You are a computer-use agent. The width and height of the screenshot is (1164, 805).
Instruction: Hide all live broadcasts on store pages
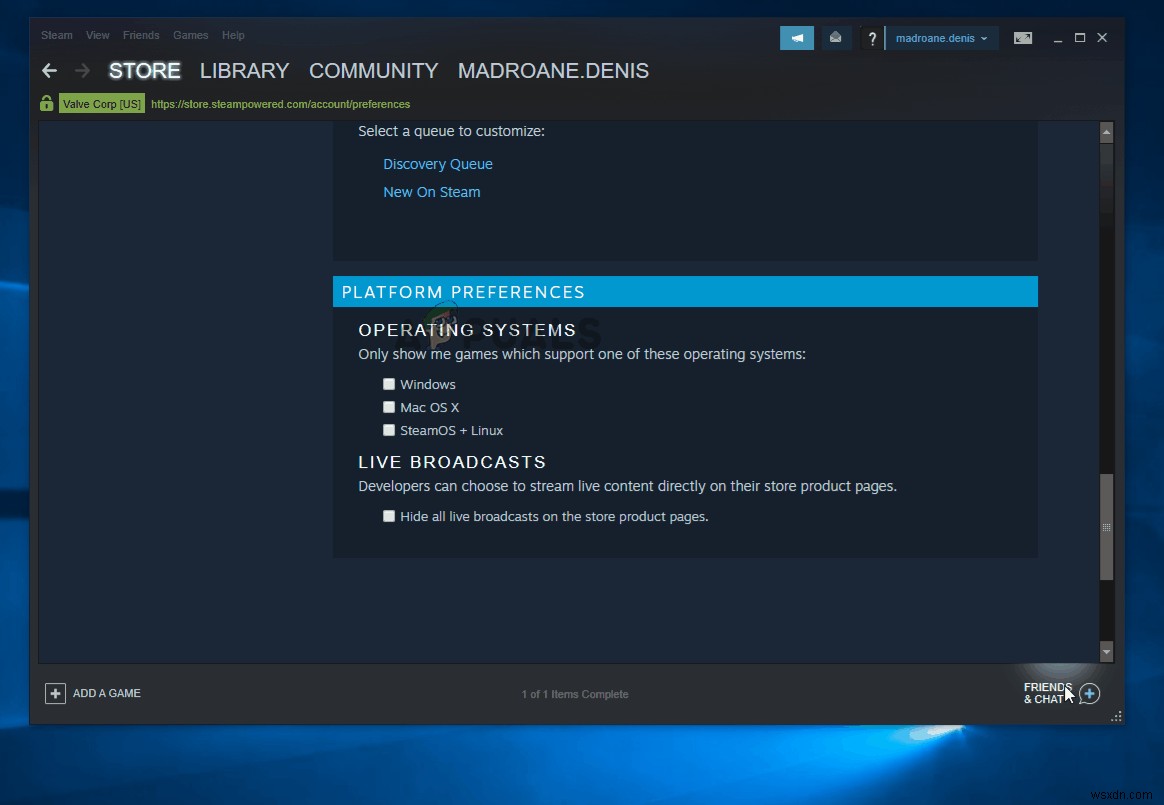pos(389,516)
